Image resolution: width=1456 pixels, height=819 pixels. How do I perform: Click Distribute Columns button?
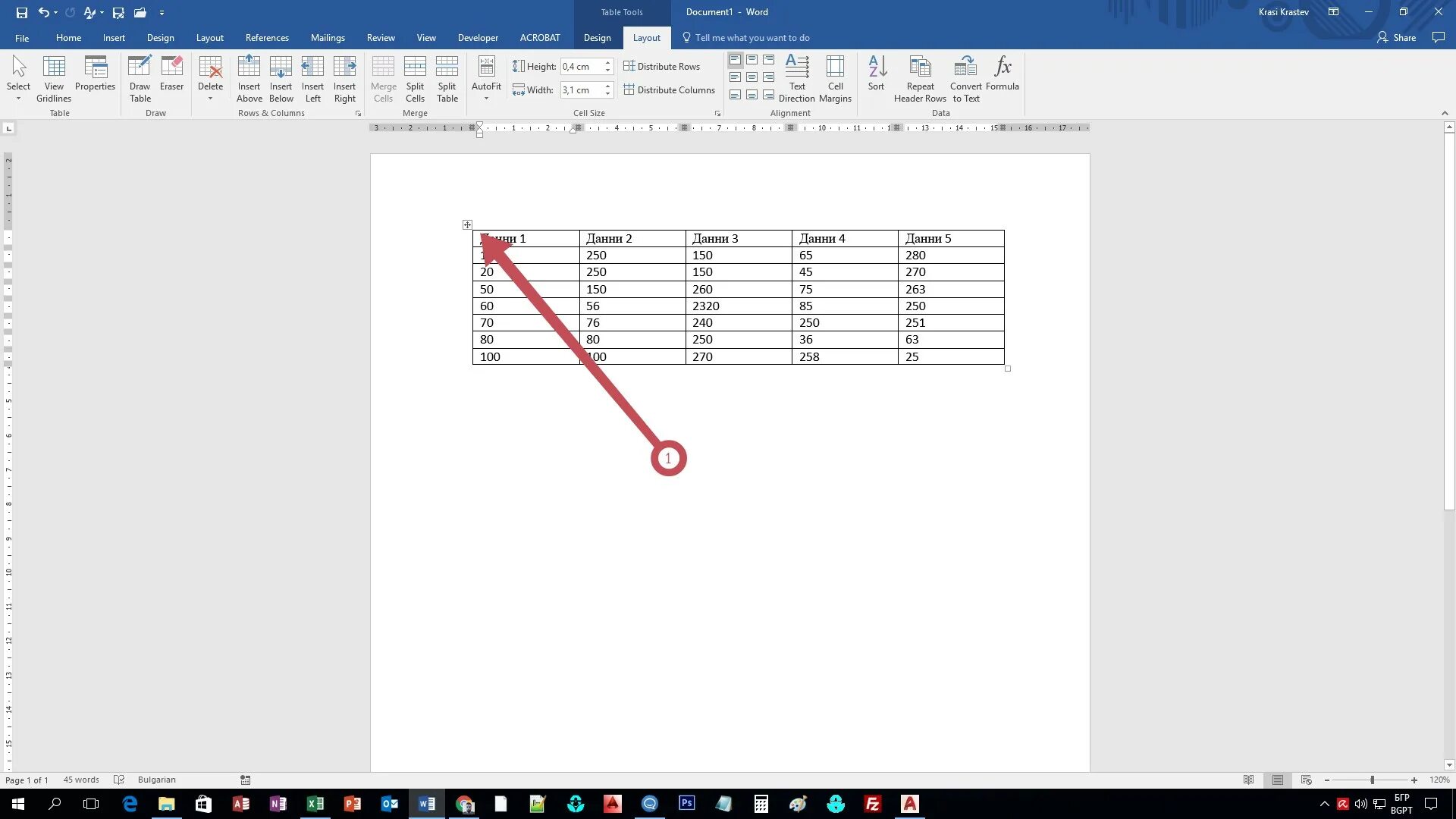(x=669, y=90)
